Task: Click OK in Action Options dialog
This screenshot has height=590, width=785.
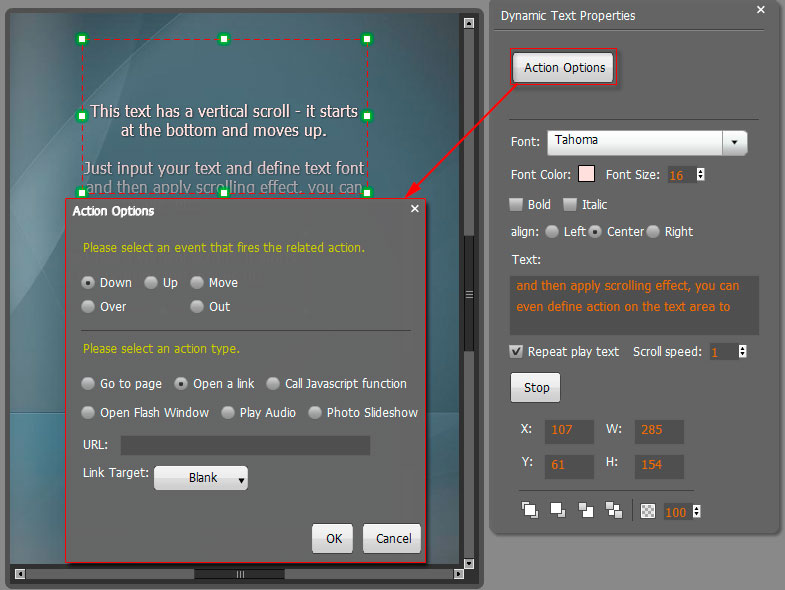Action: 333,538
